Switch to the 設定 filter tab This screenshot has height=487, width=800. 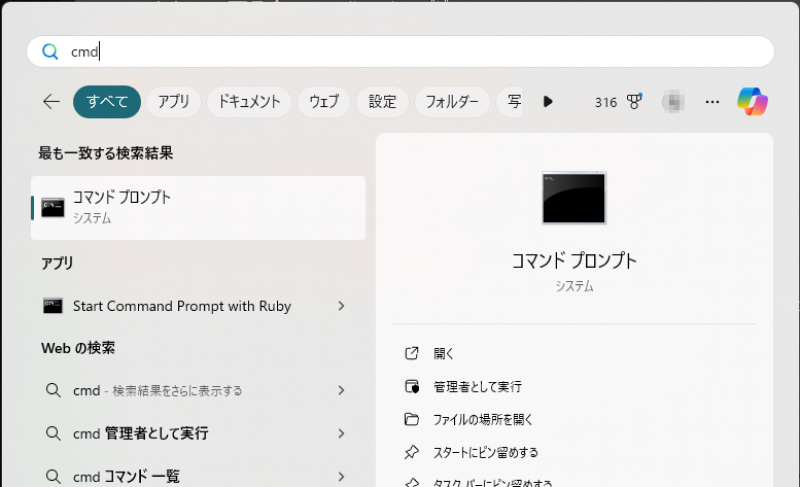click(383, 102)
